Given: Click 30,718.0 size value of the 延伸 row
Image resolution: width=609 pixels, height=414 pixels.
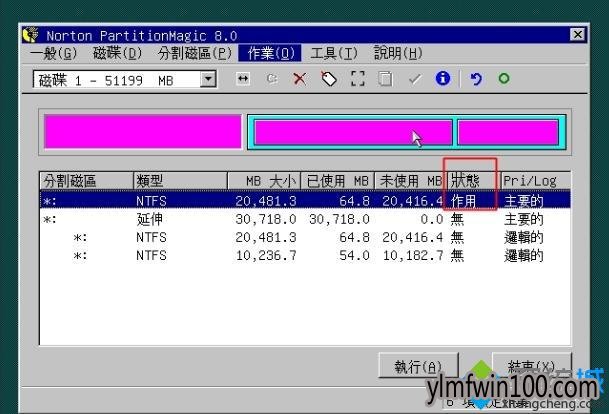Looking at the screenshot, I should click(266, 219).
